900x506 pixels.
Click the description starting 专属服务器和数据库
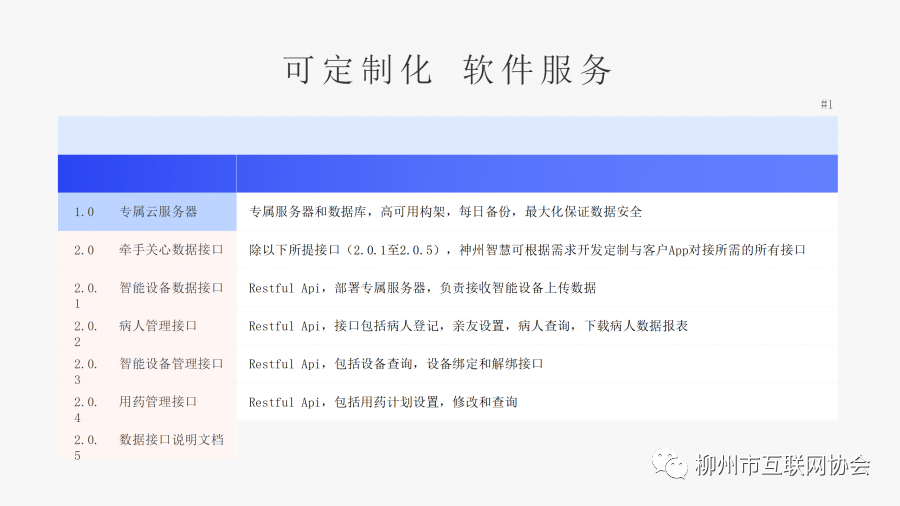445,212
